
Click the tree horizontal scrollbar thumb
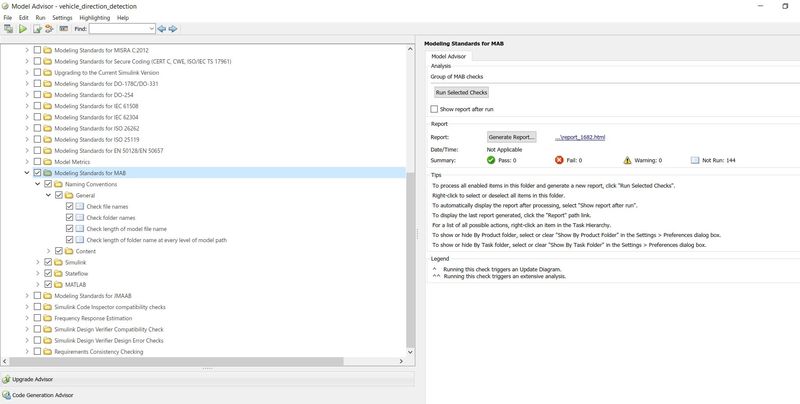177,361
